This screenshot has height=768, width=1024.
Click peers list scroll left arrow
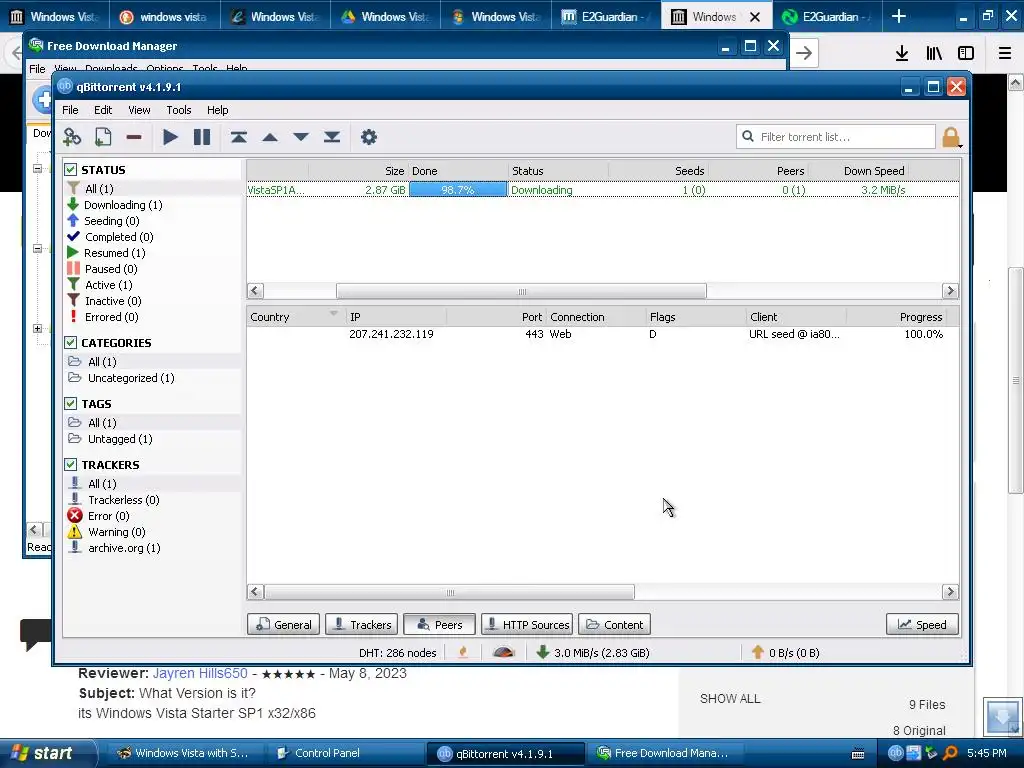[x=255, y=592]
